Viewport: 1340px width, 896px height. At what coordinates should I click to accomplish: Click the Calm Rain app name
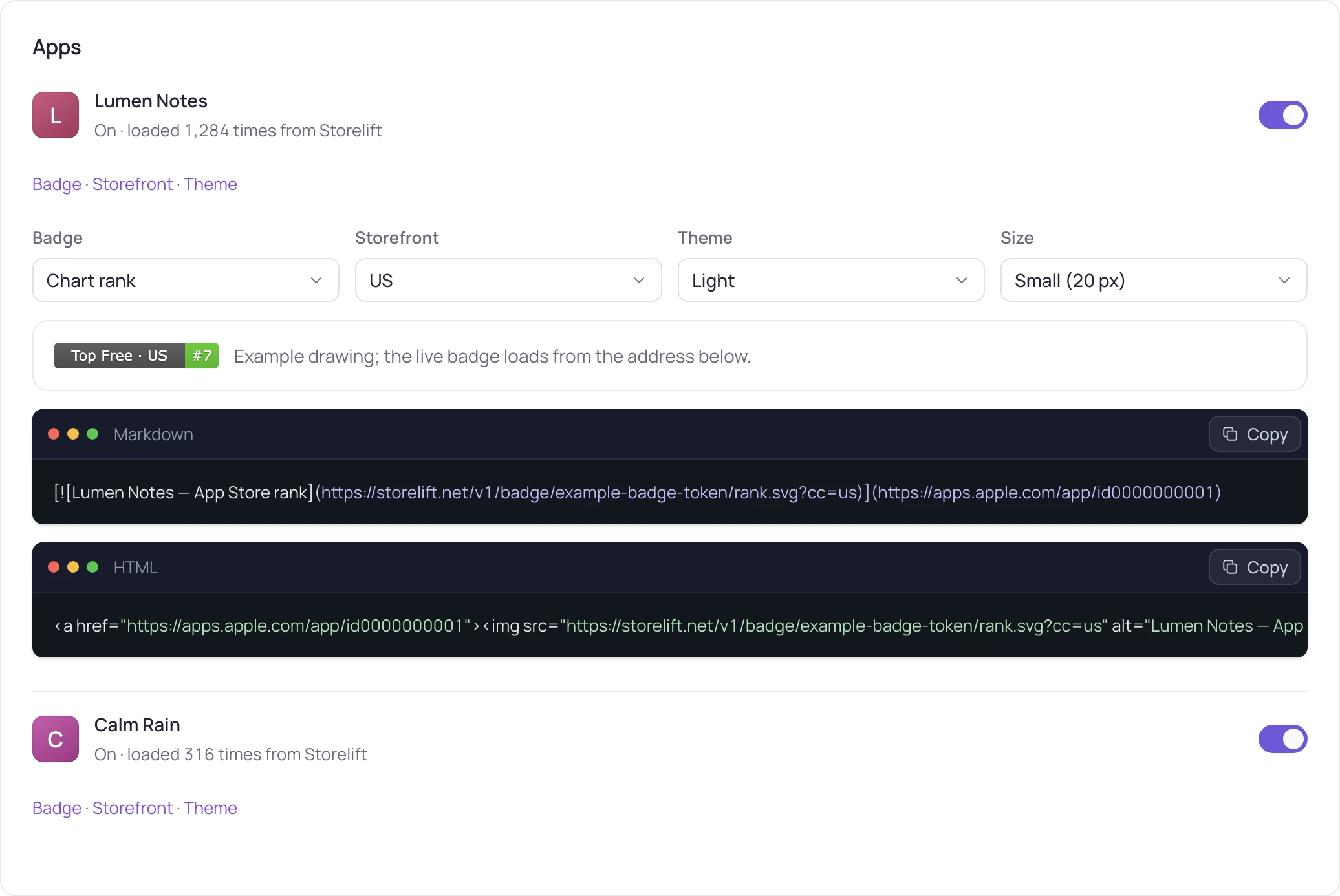pos(137,725)
